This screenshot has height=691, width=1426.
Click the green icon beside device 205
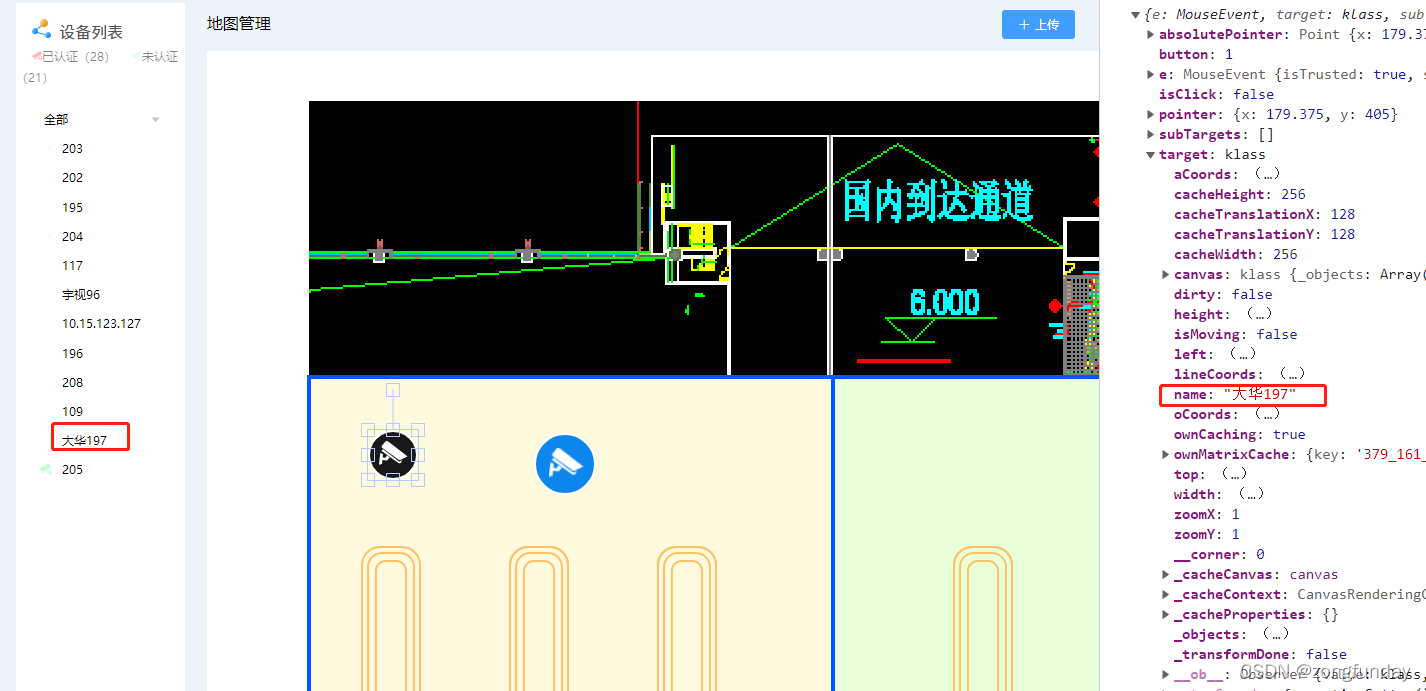pyautogui.click(x=45, y=468)
